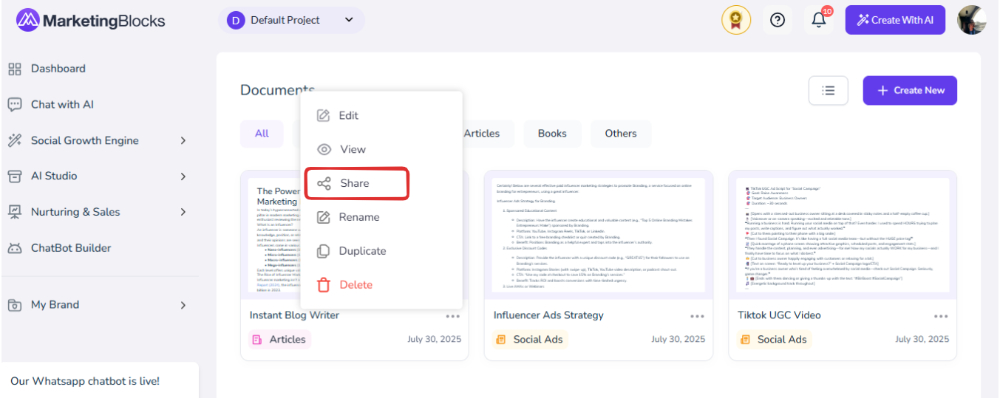Click the Nurturing & Sales sidebar item
The width and height of the screenshot is (1000, 398).
(x=75, y=212)
